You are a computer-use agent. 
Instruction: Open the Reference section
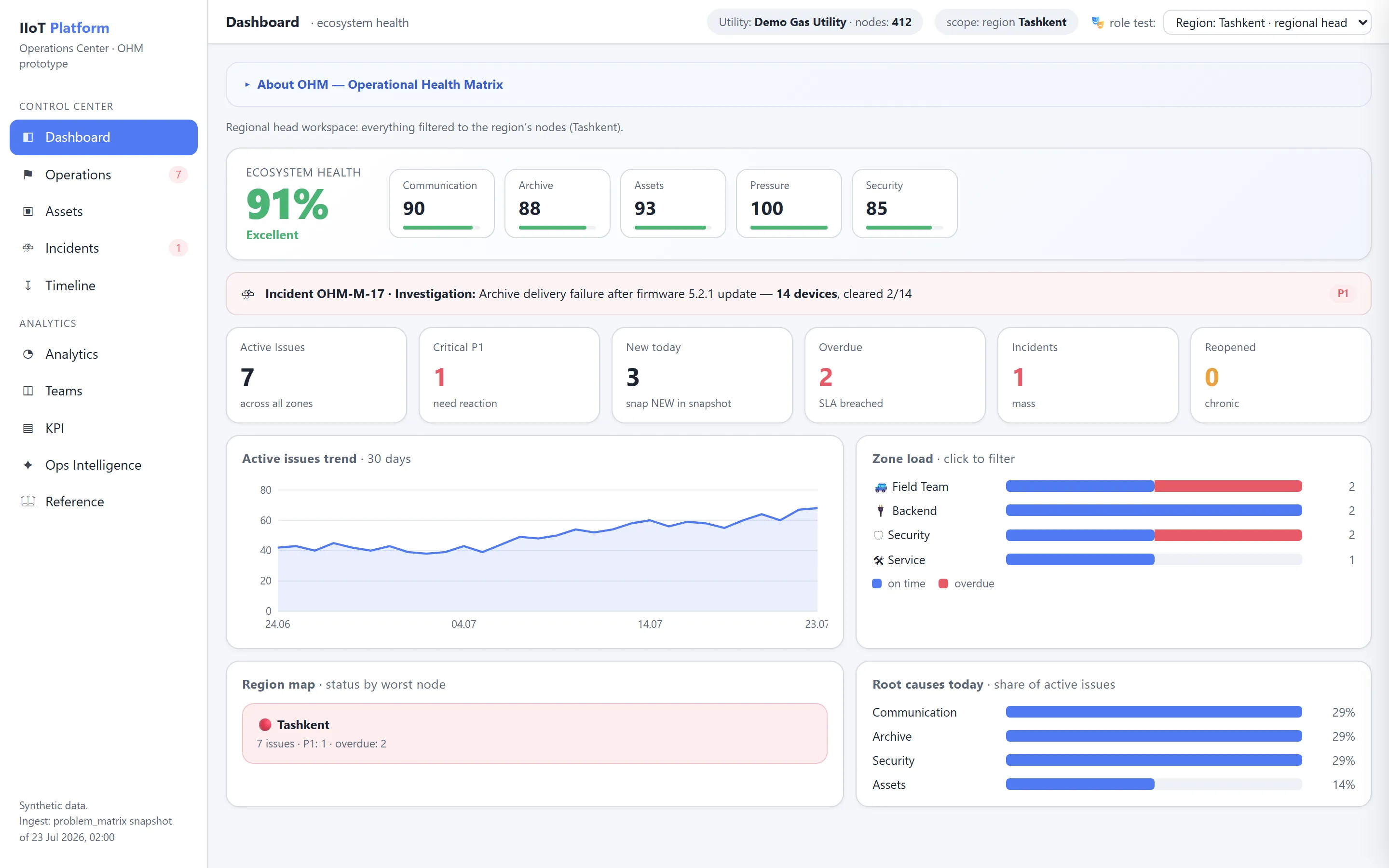(x=103, y=502)
